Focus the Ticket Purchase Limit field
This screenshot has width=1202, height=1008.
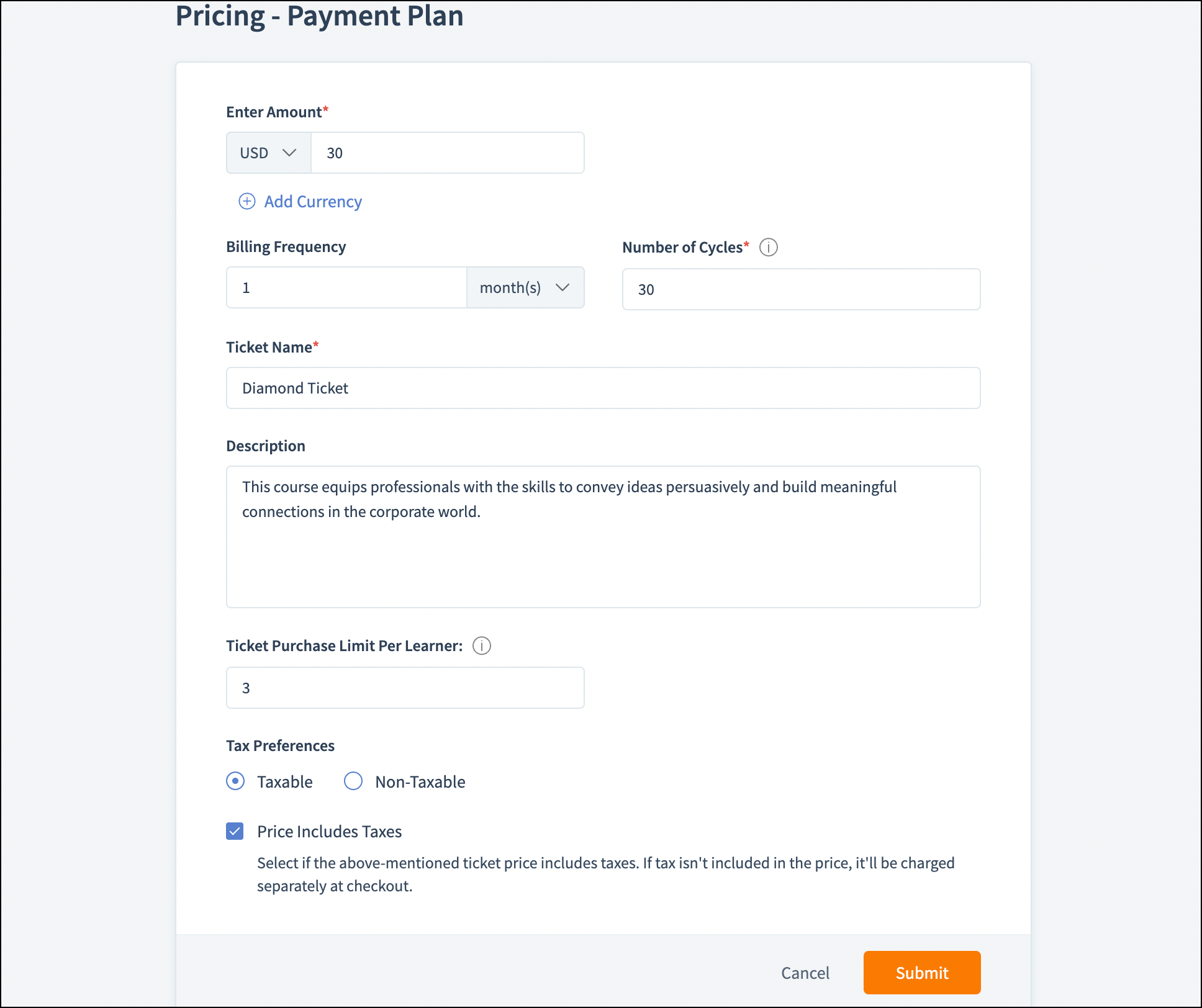[405, 688]
